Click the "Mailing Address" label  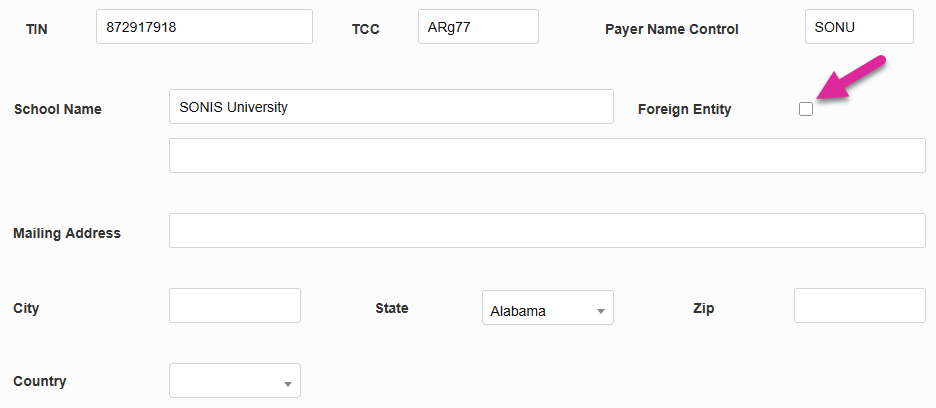pos(67,233)
